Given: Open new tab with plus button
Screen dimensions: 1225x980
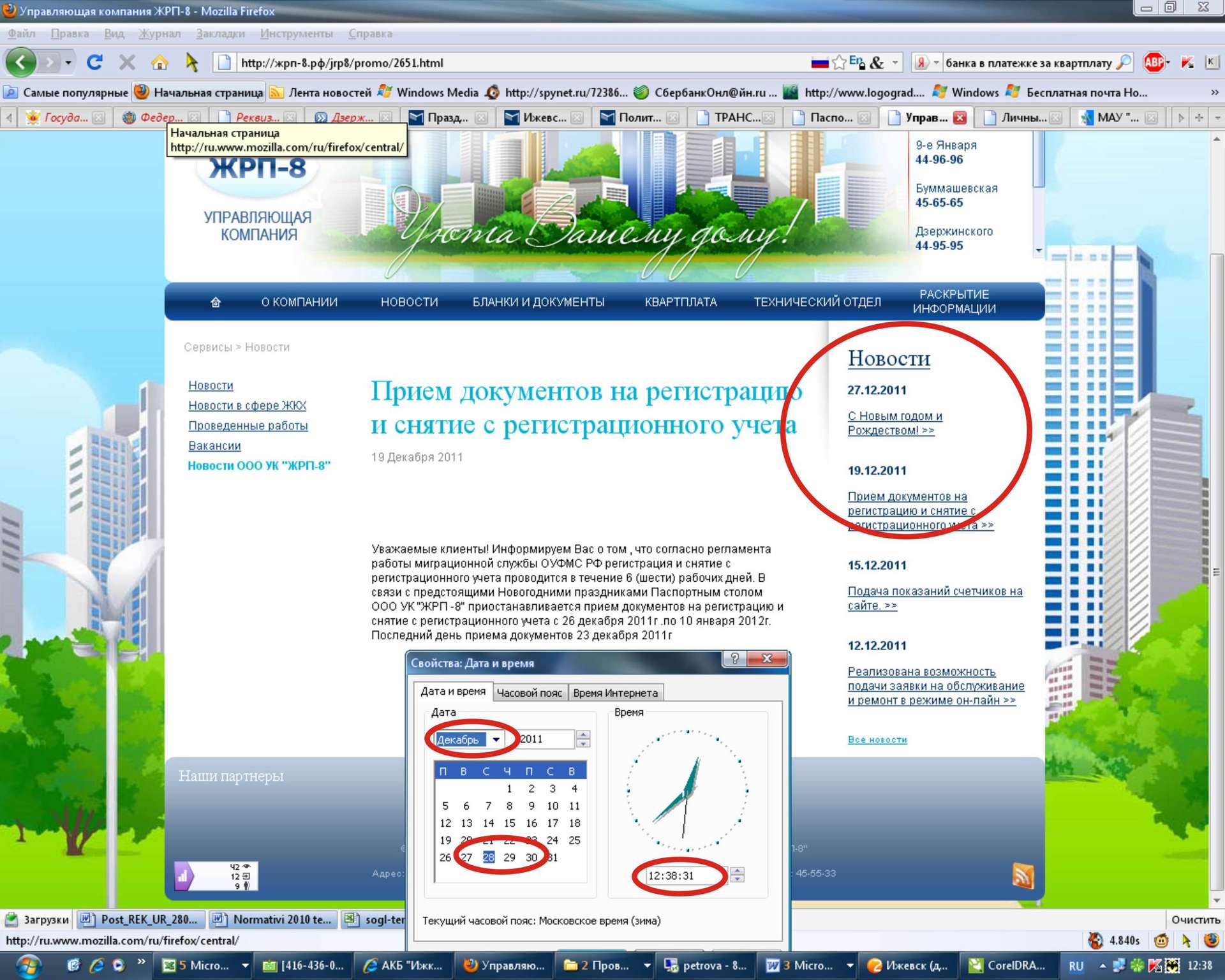Looking at the screenshot, I should [1199, 117].
